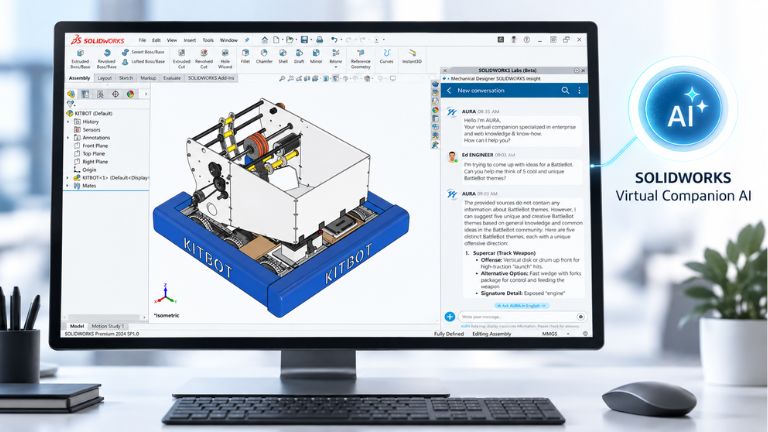Open the DimXpertManager crosshair tab icon
Screen dimensions: 768x432
pos(116,94)
